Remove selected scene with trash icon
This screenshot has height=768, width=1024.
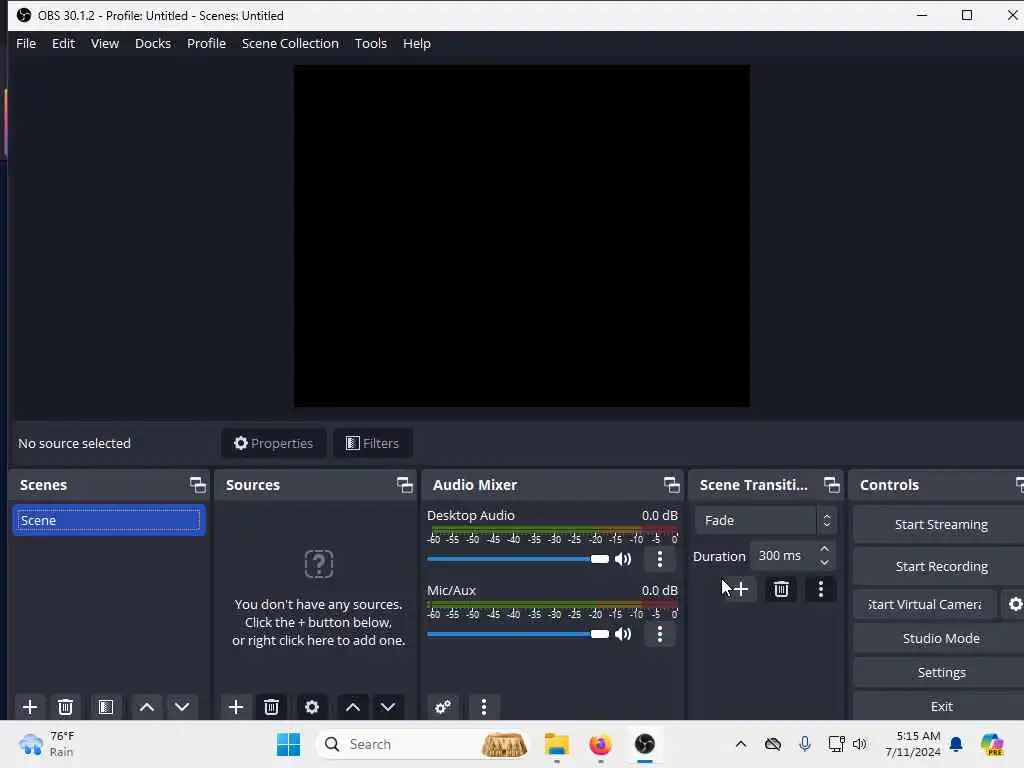[x=65, y=707]
